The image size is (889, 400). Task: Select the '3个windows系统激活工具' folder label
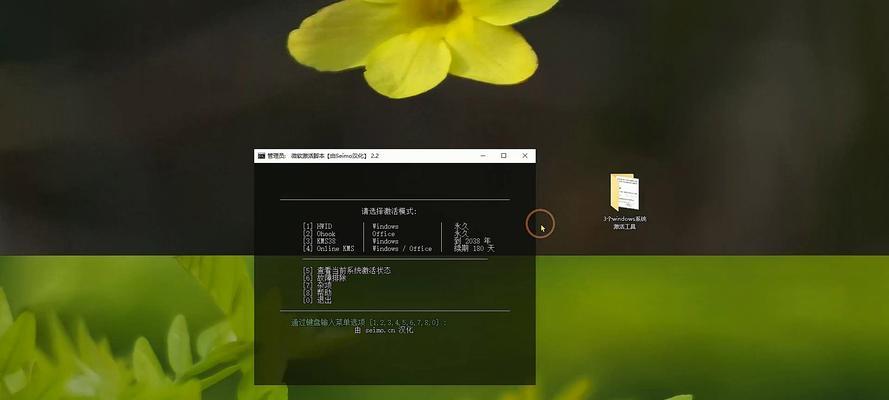pyautogui.click(x=625, y=223)
